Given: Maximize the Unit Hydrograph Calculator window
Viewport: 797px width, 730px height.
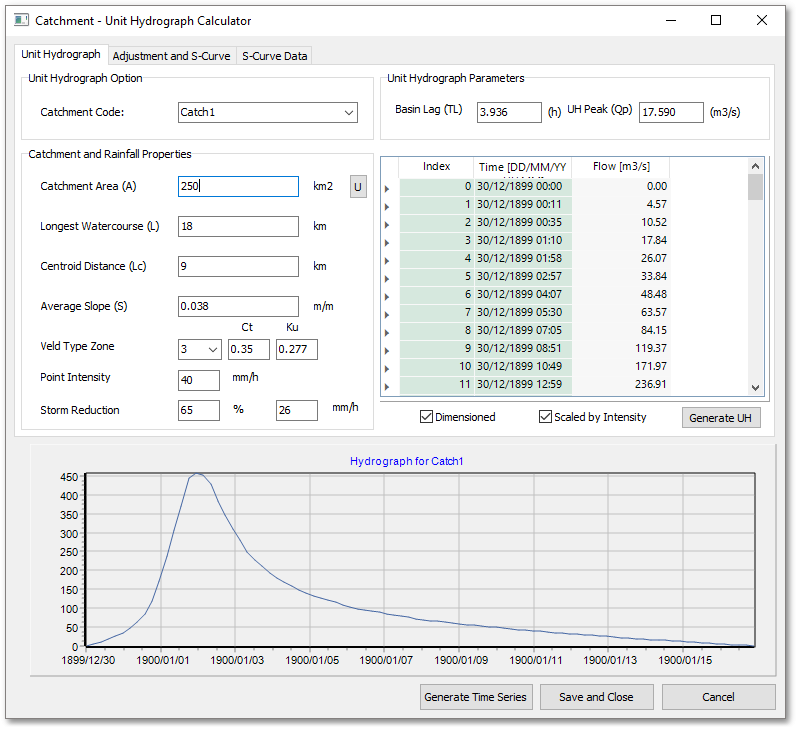Looking at the screenshot, I should pyautogui.click(x=716, y=20).
